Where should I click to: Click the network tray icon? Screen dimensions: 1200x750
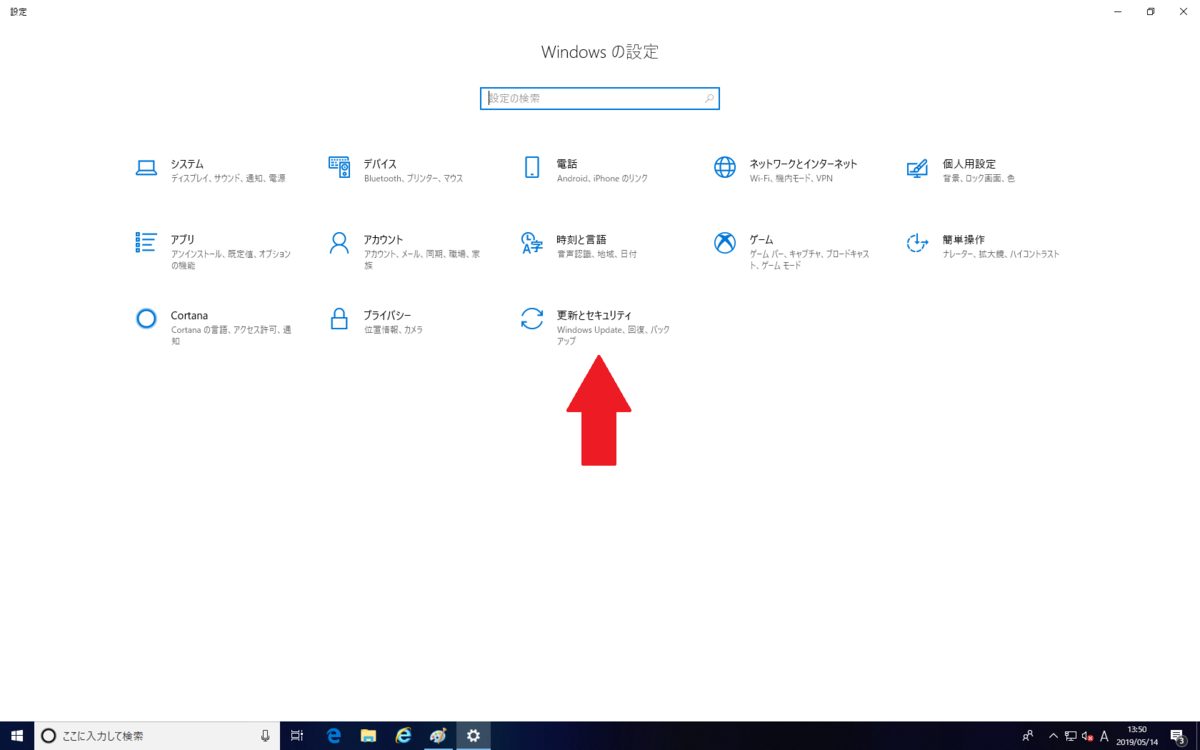coord(1070,736)
